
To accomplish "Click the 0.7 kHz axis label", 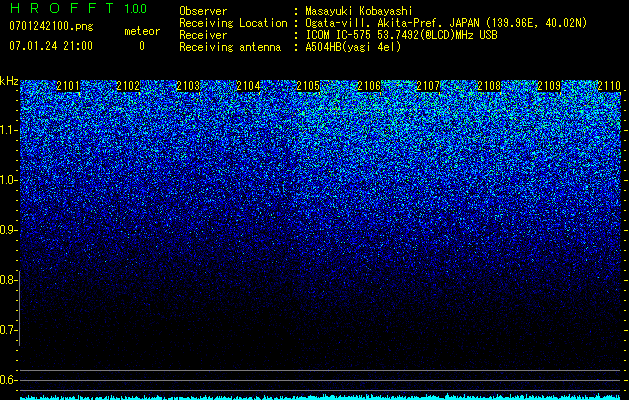I will (x=8, y=330).
